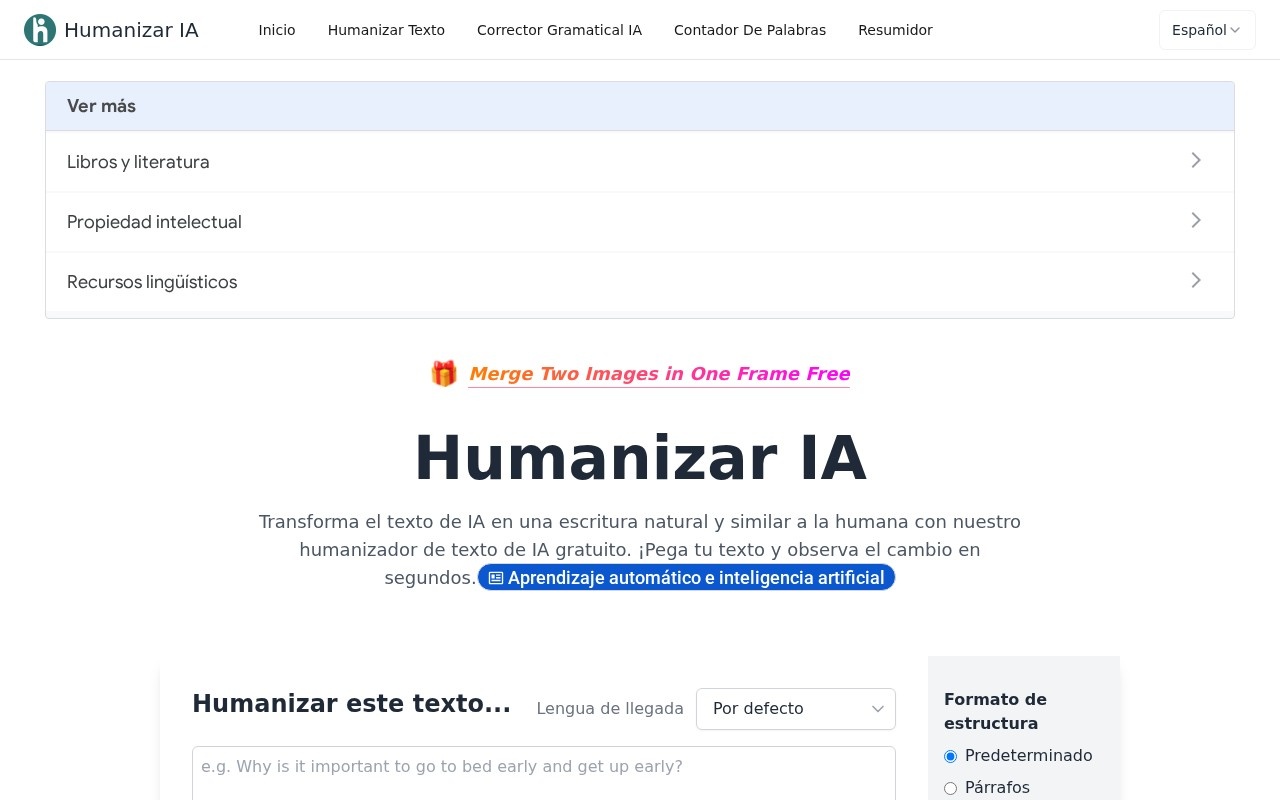This screenshot has height=800, width=1280.
Task: Click Merge Two Images in One Frame link
Action: point(659,374)
